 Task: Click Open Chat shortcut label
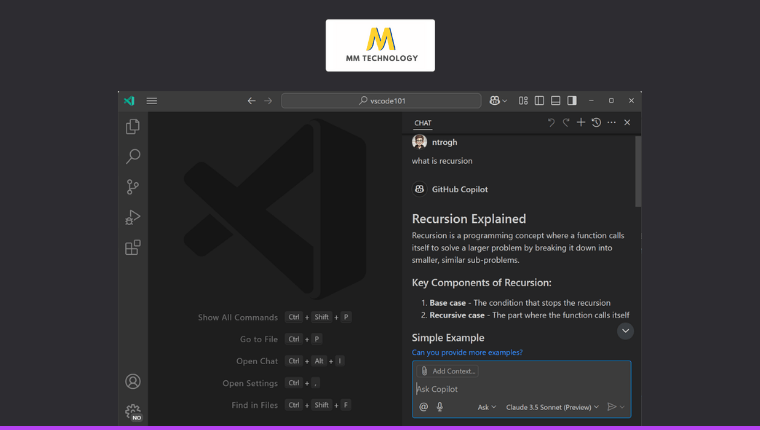click(257, 361)
